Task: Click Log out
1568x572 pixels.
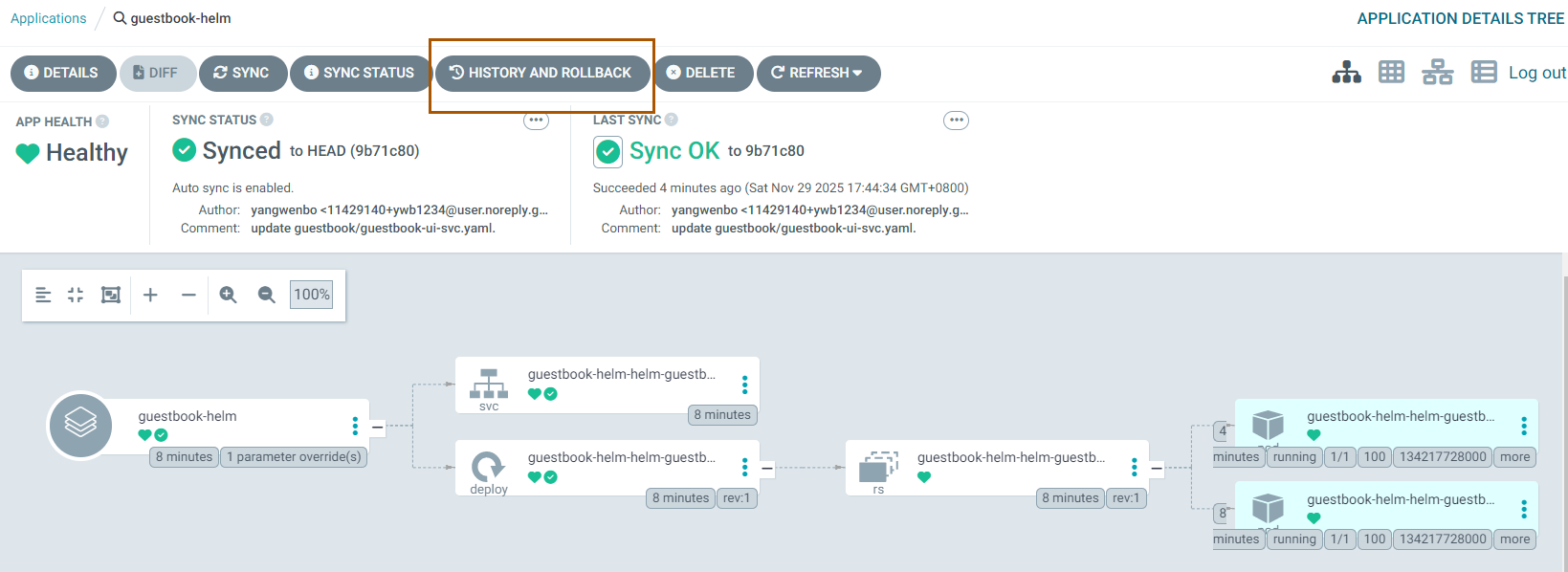Action: 1536,73
